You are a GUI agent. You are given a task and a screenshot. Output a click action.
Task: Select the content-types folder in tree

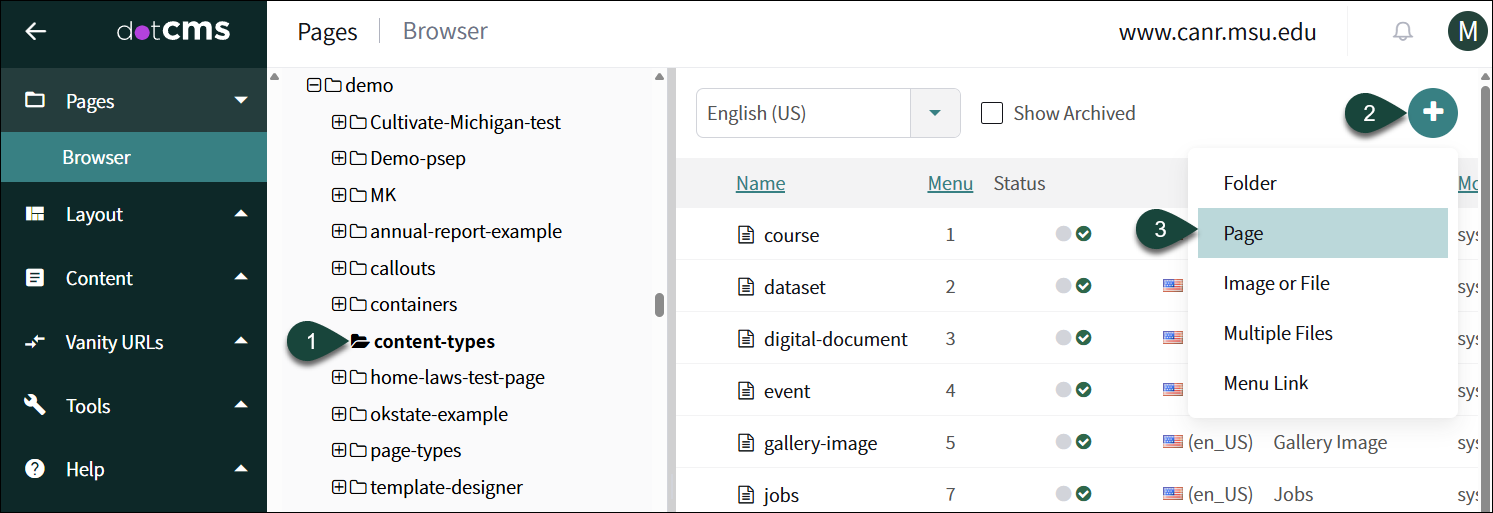pos(433,342)
